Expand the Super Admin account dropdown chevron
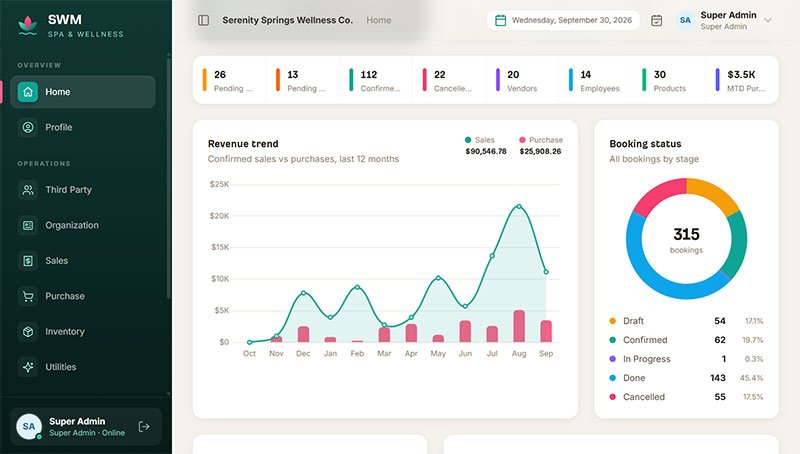This screenshot has width=800, height=454. point(768,20)
